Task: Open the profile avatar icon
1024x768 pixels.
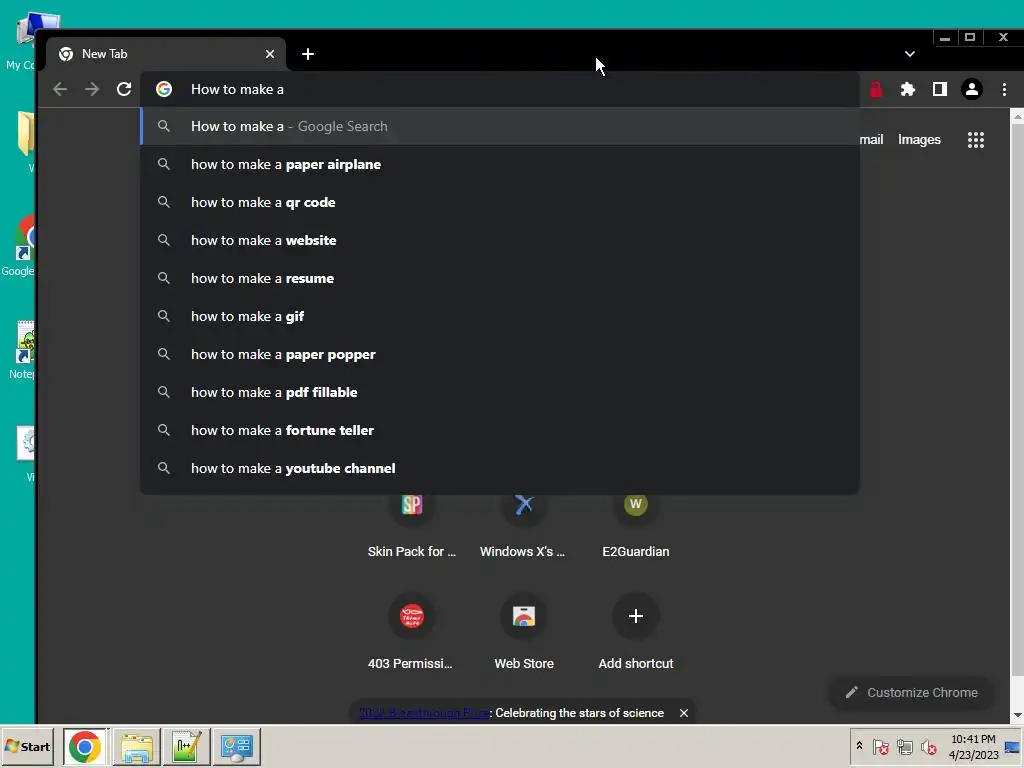Action: click(x=972, y=89)
